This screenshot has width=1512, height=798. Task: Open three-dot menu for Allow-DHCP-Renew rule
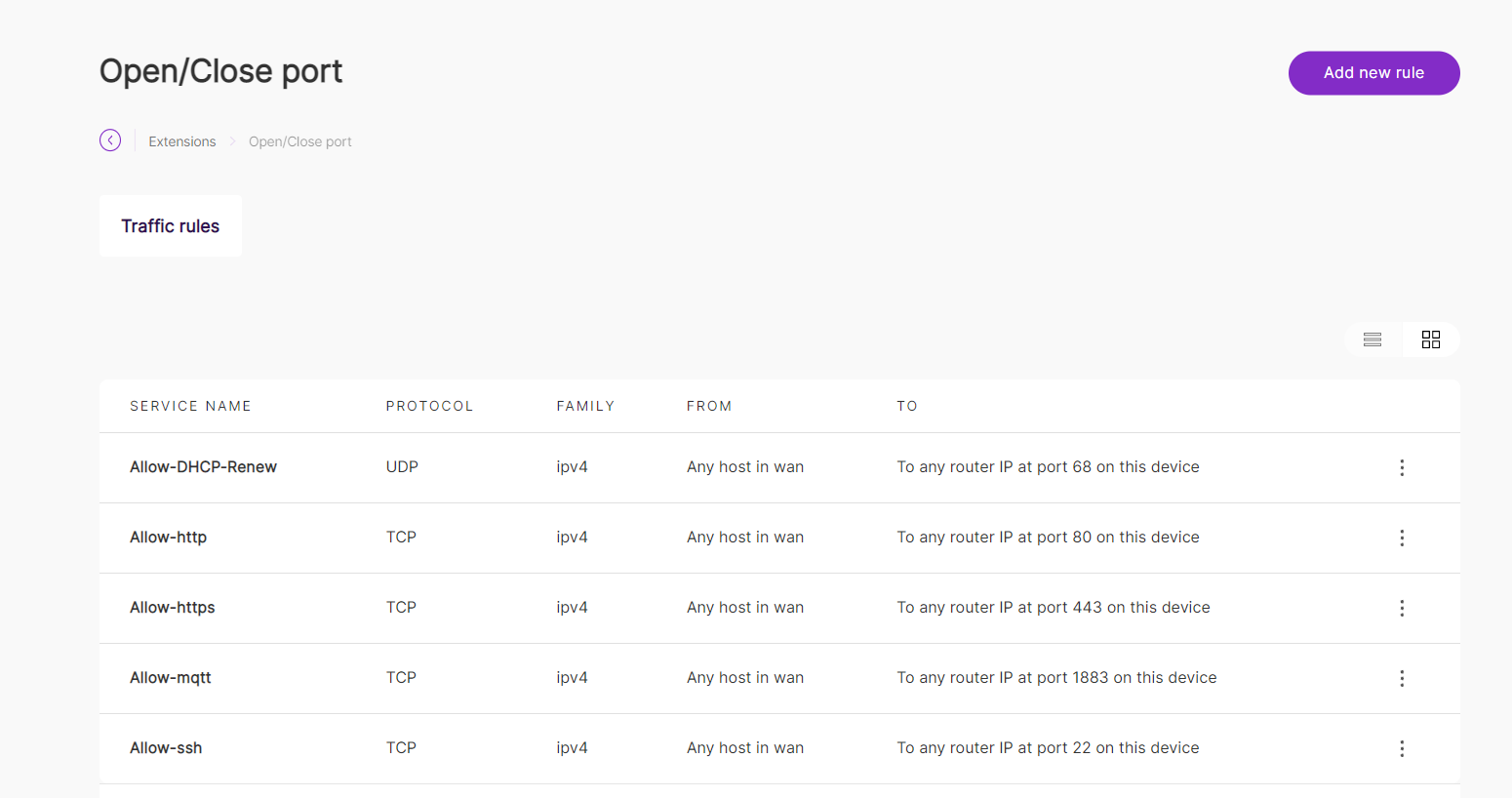(x=1402, y=467)
